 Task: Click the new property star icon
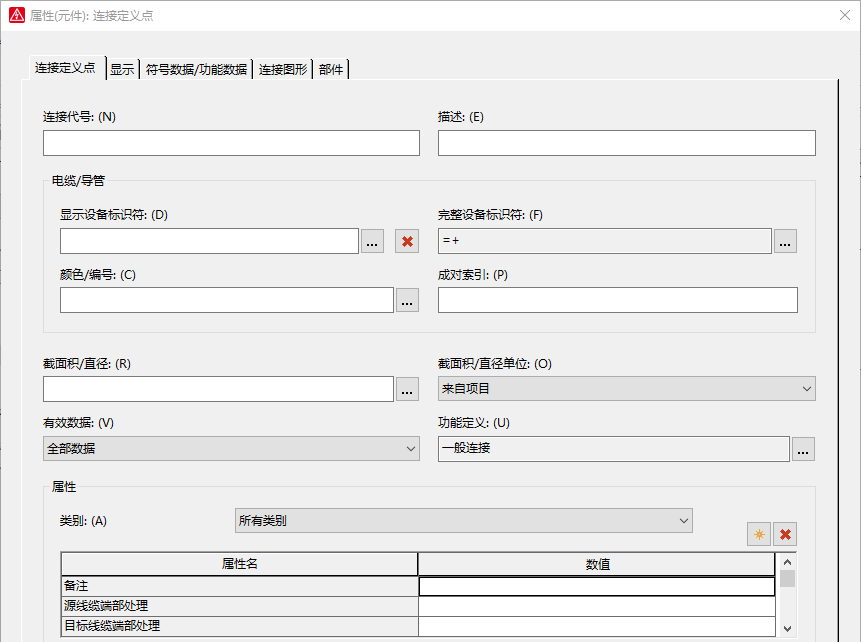[759, 535]
